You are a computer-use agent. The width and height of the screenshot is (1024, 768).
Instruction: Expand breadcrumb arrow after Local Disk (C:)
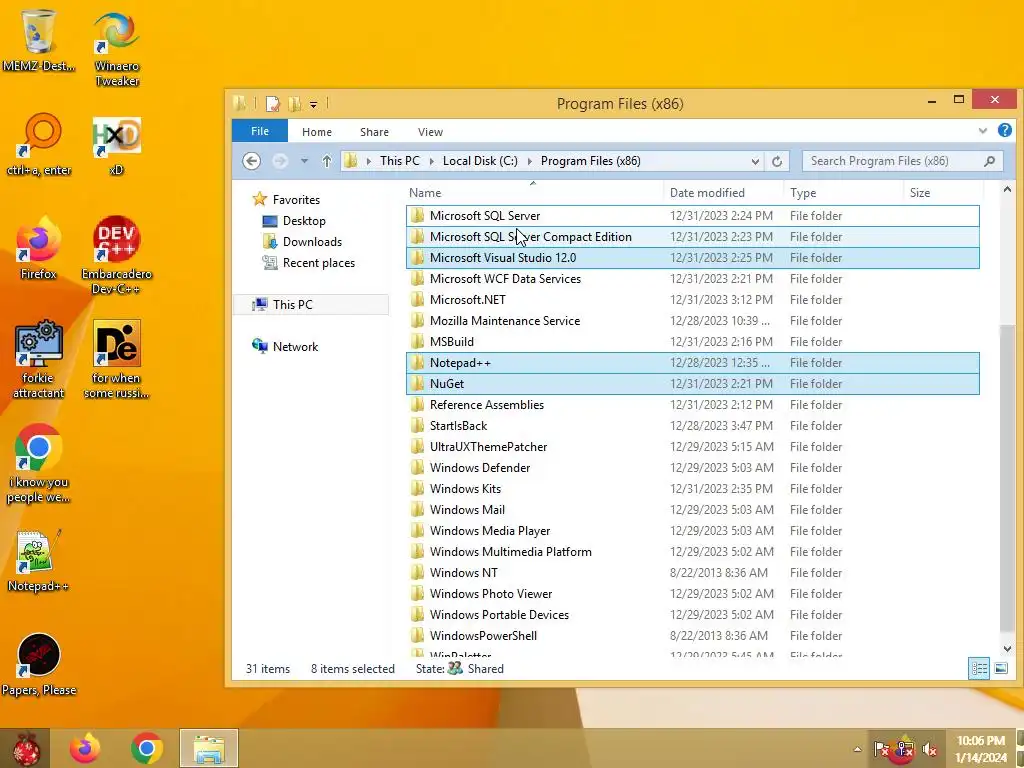click(x=529, y=161)
